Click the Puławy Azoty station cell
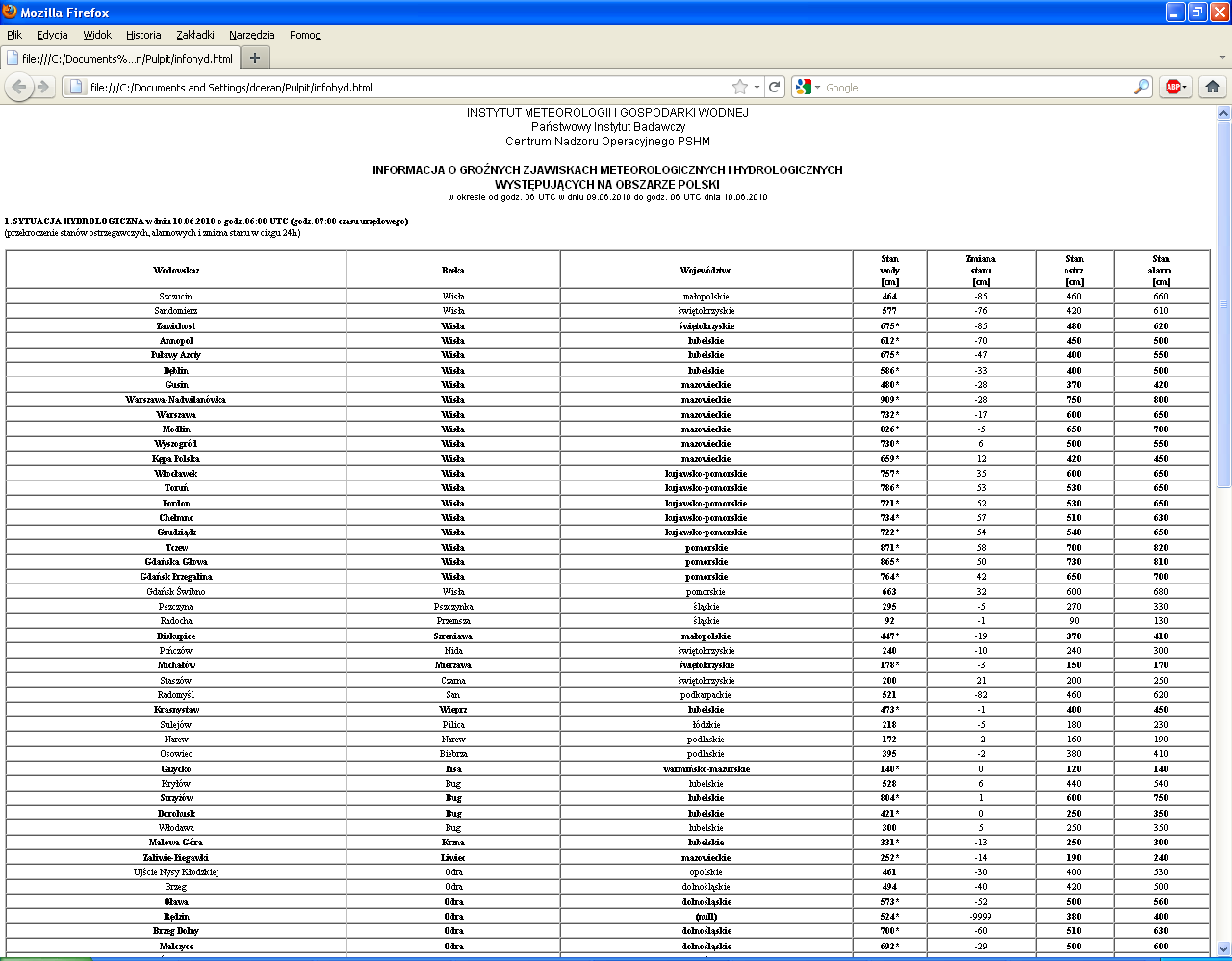 point(176,355)
